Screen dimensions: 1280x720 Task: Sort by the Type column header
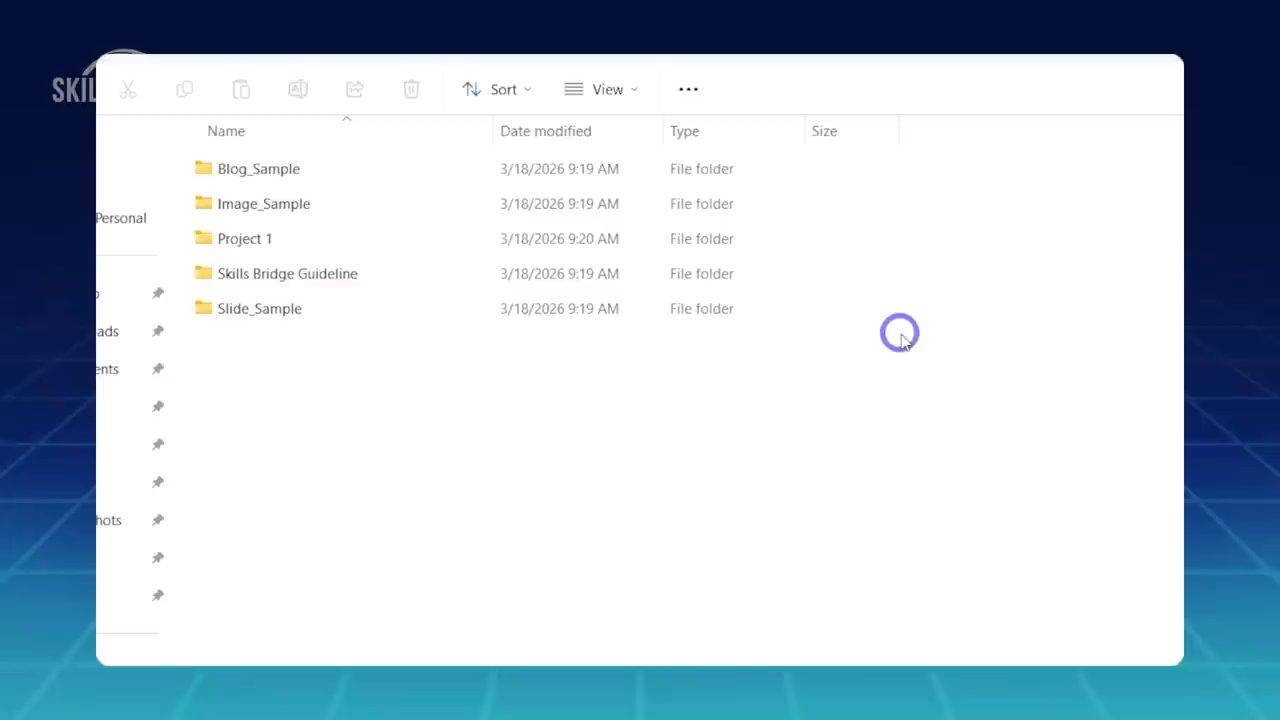click(x=685, y=131)
